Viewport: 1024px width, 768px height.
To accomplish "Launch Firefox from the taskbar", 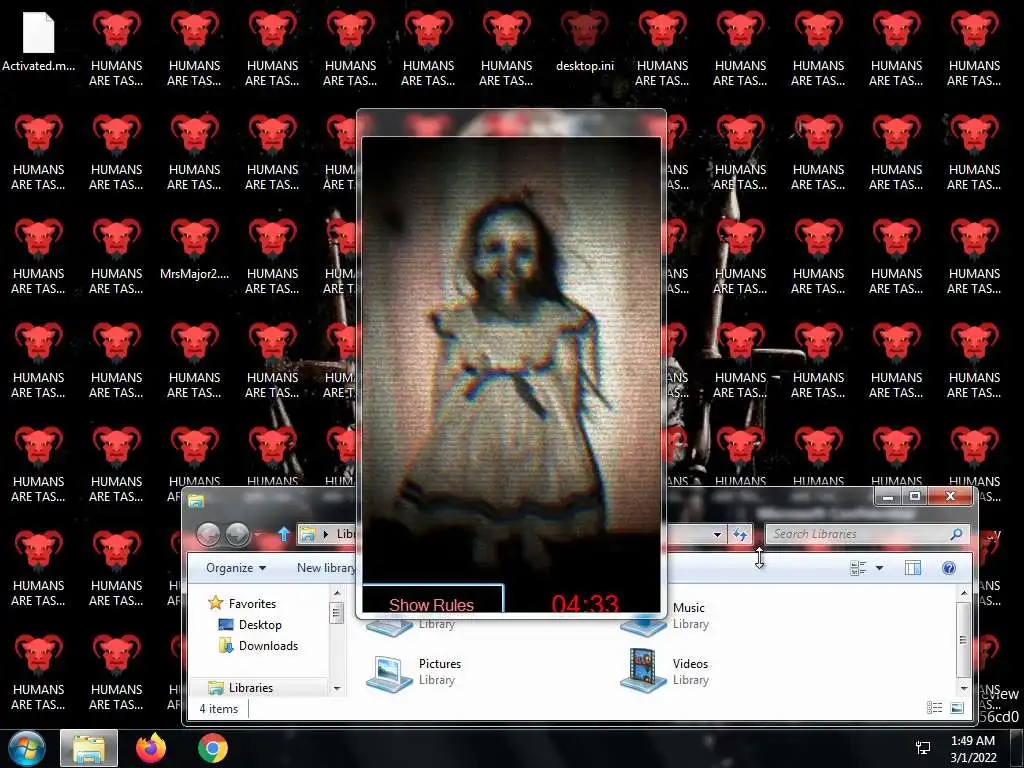I will (151, 748).
